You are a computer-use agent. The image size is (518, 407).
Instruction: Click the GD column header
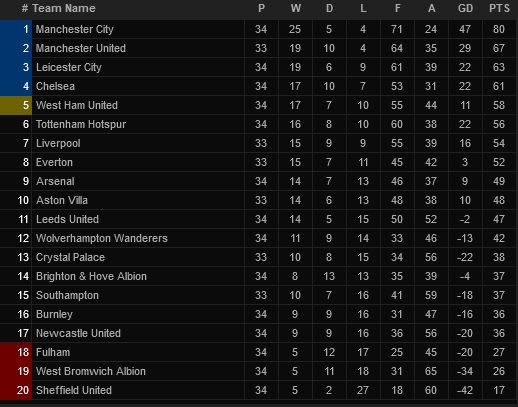pos(465,8)
